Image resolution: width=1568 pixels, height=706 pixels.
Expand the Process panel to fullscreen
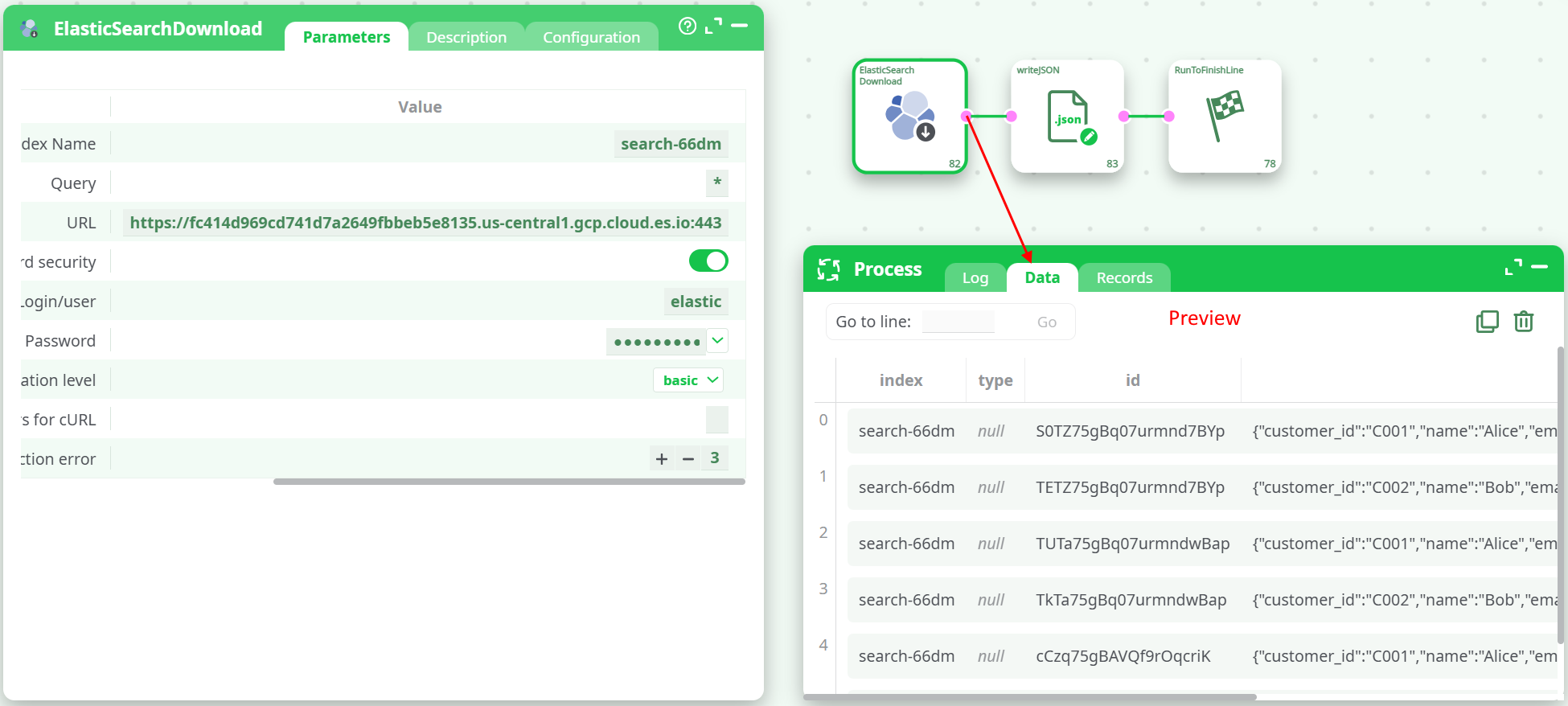(1513, 267)
